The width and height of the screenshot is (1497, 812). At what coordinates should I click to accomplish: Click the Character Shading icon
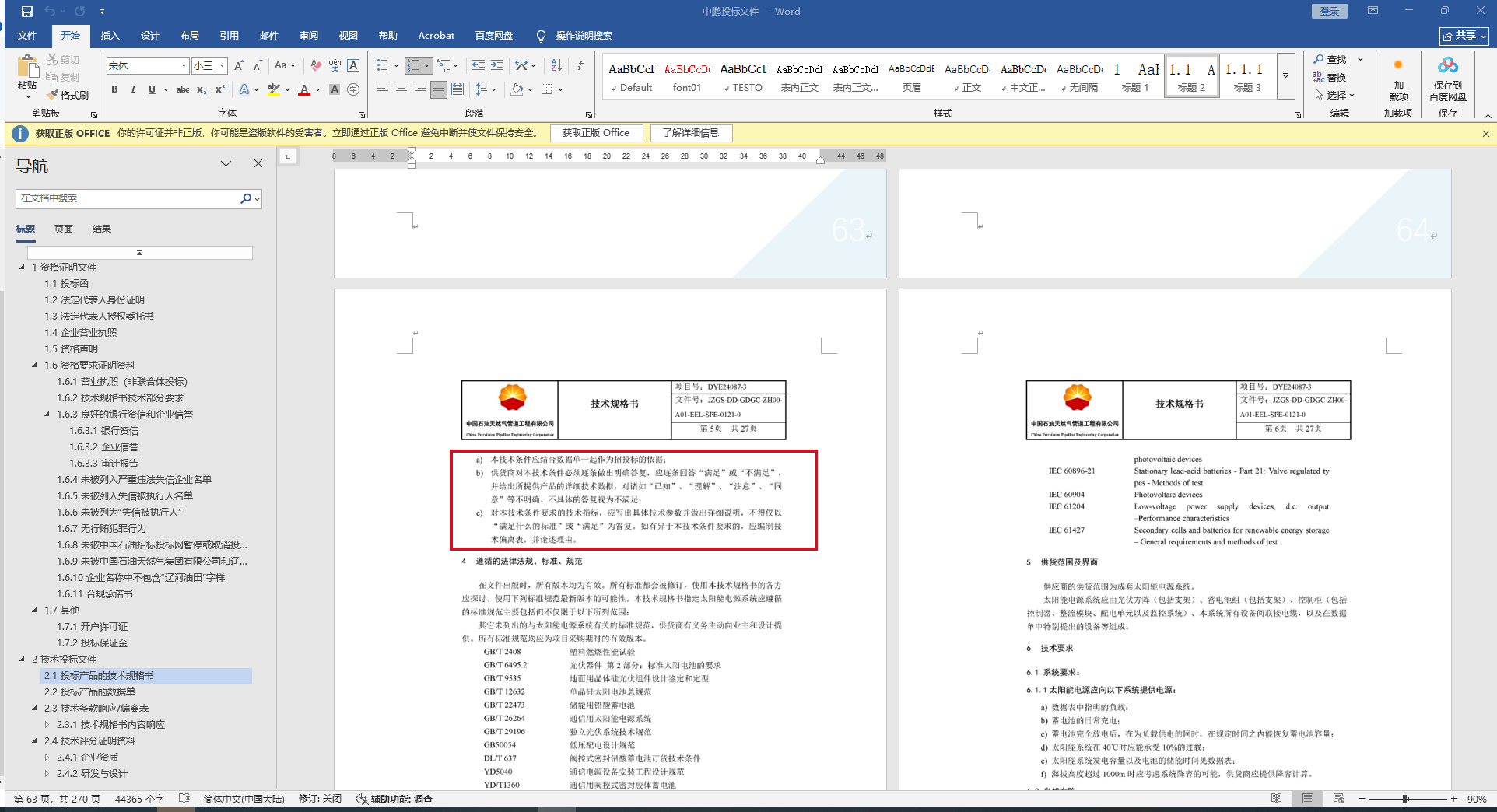[335, 90]
